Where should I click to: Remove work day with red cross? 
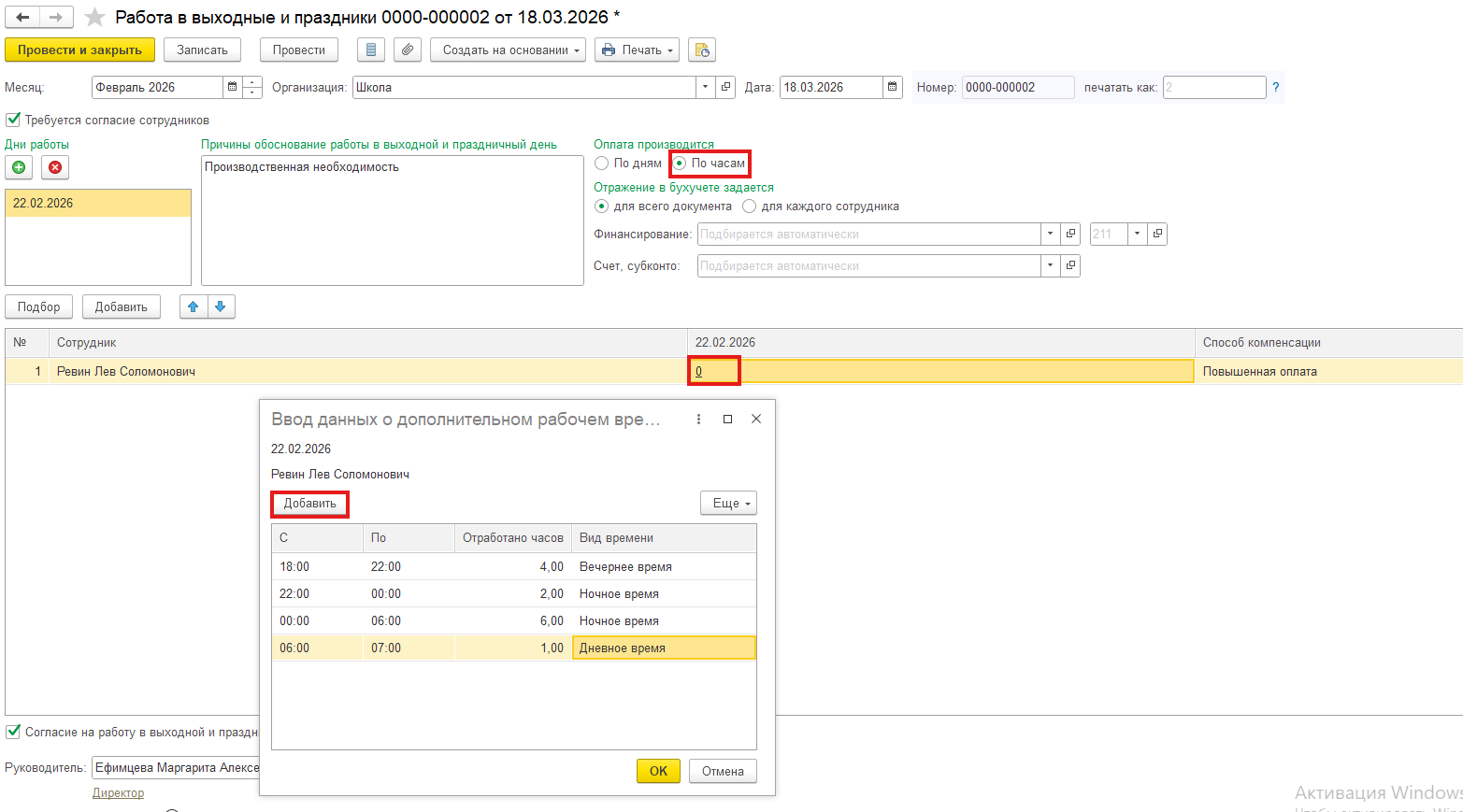point(55,167)
